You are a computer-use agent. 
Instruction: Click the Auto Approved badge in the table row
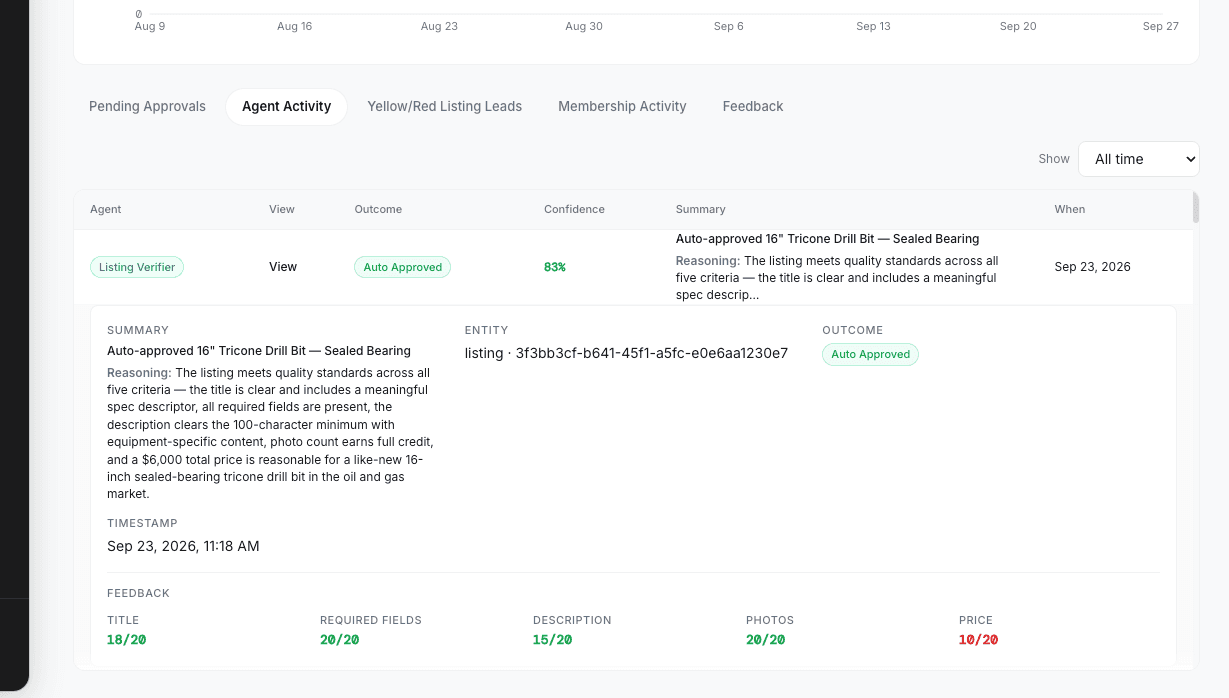(x=402, y=267)
